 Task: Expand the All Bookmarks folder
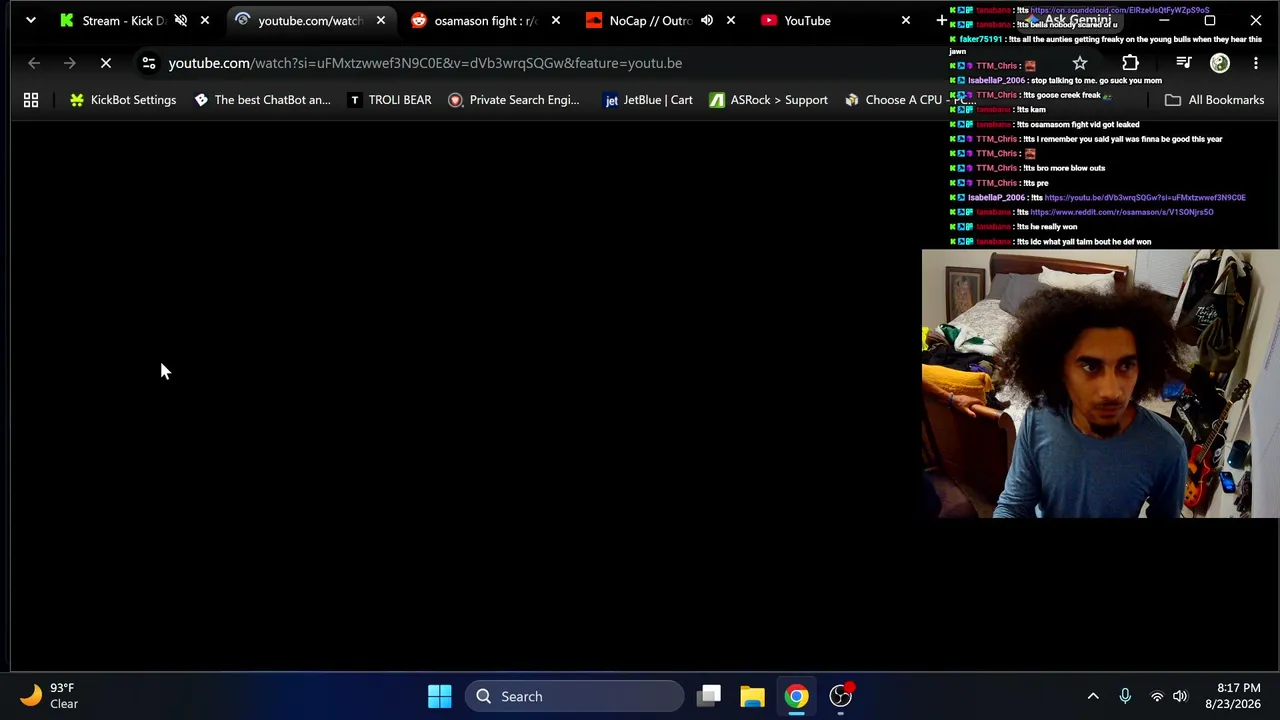[x=1215, y=100]
